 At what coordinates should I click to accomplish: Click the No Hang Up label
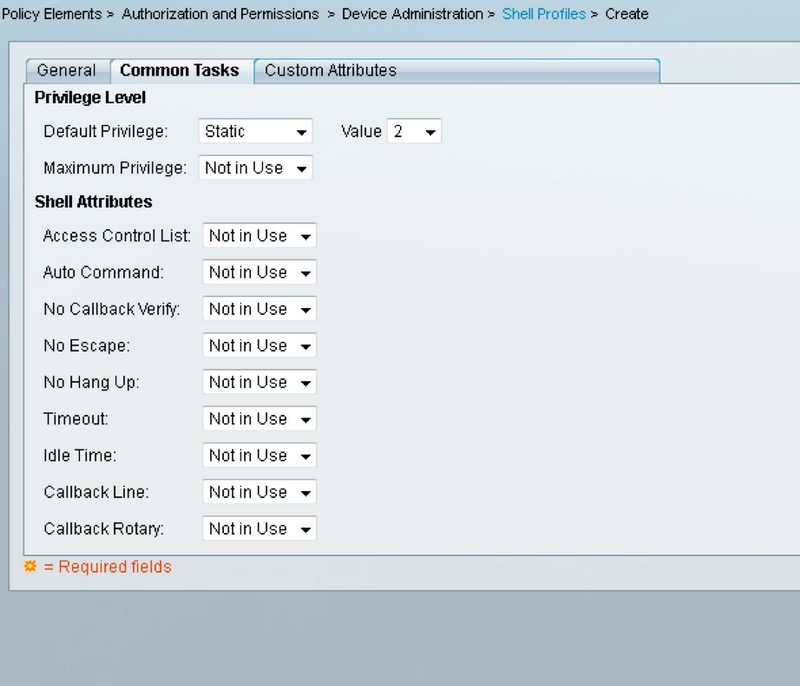[x=91, y=382]
